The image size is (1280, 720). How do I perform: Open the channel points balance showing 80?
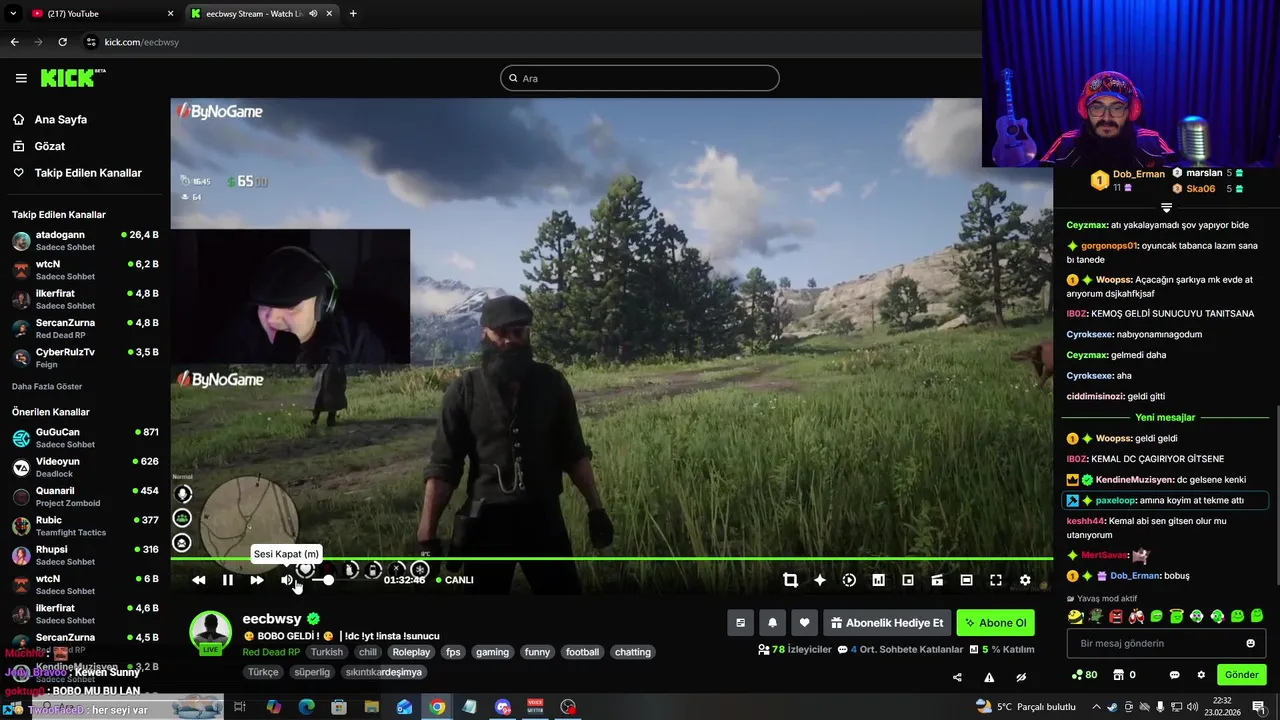(x=1084, y=675)
